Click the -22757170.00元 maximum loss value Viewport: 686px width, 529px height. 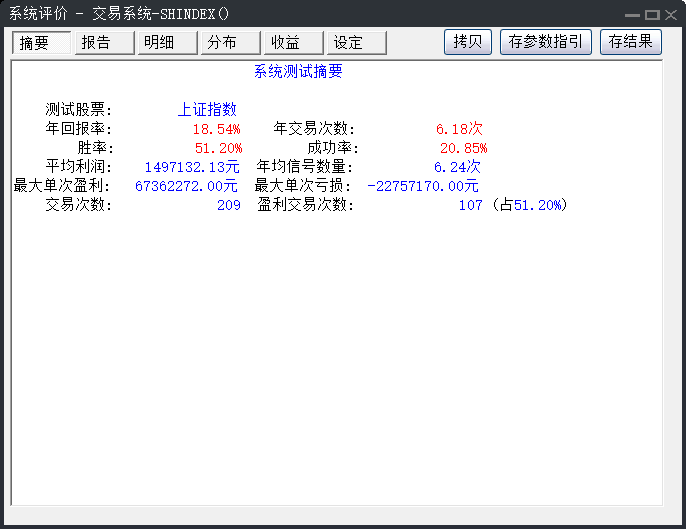click(423, 186)
